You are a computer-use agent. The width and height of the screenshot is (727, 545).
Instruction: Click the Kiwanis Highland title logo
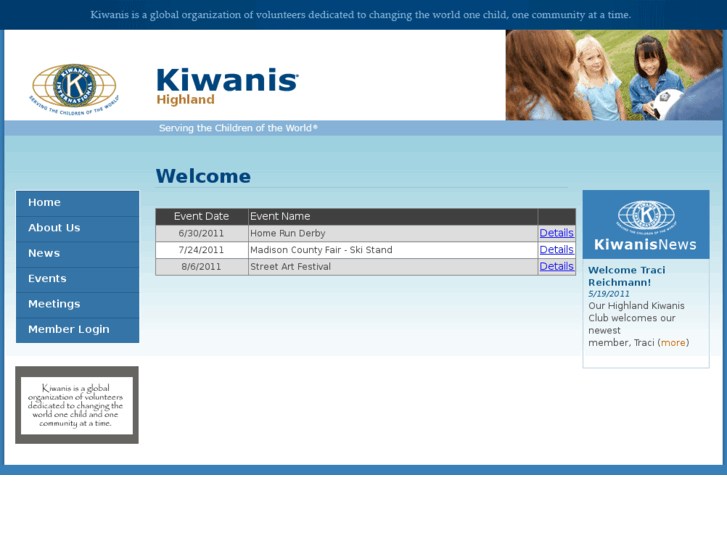tap(227, 86)
